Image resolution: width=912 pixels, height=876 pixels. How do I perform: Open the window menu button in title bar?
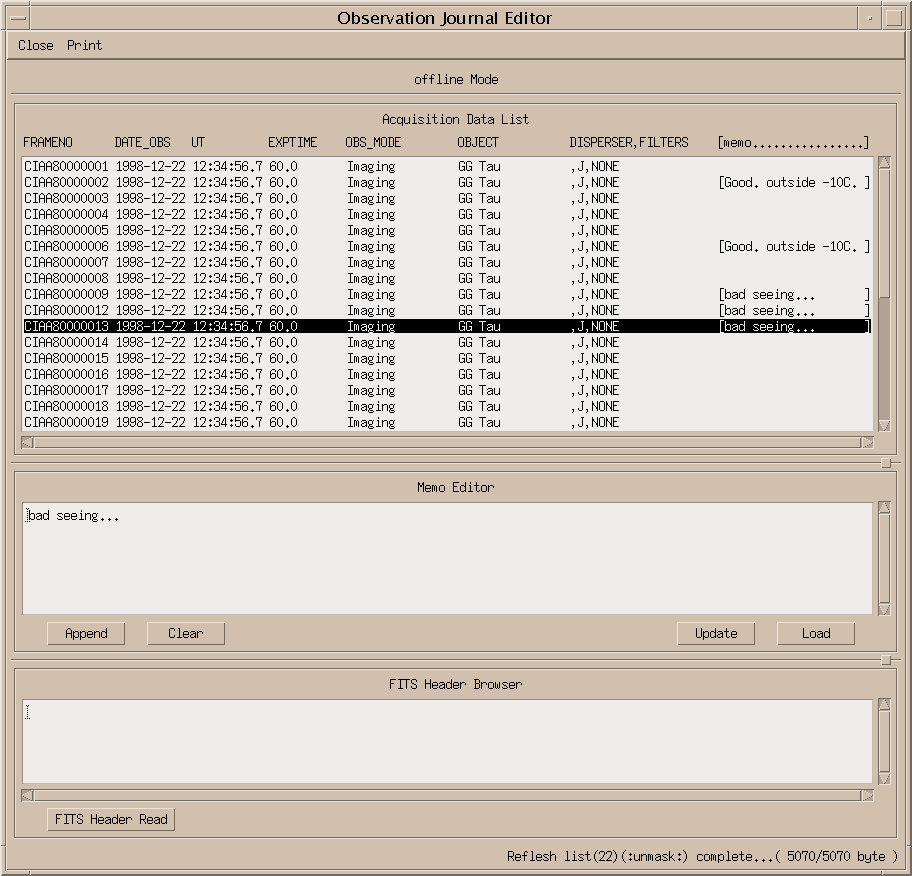pos(18,18)
